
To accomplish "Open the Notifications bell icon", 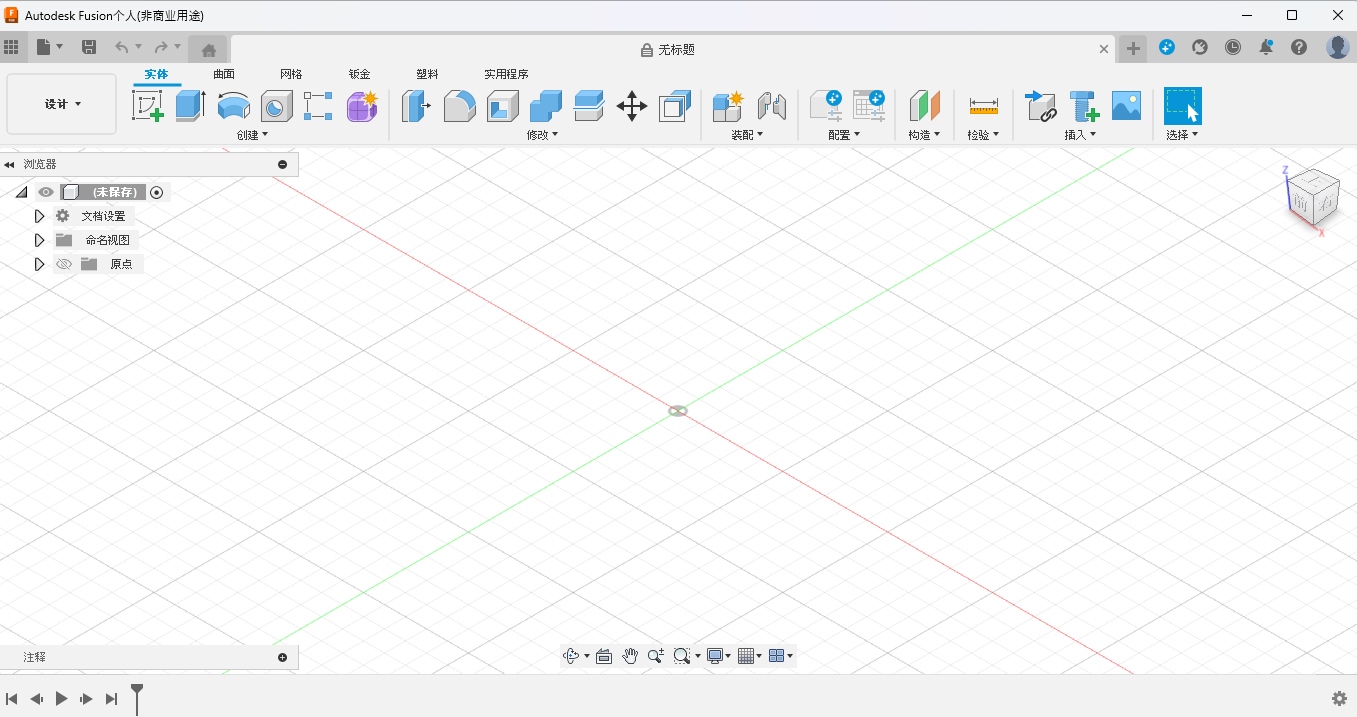I will point(1266,47).
